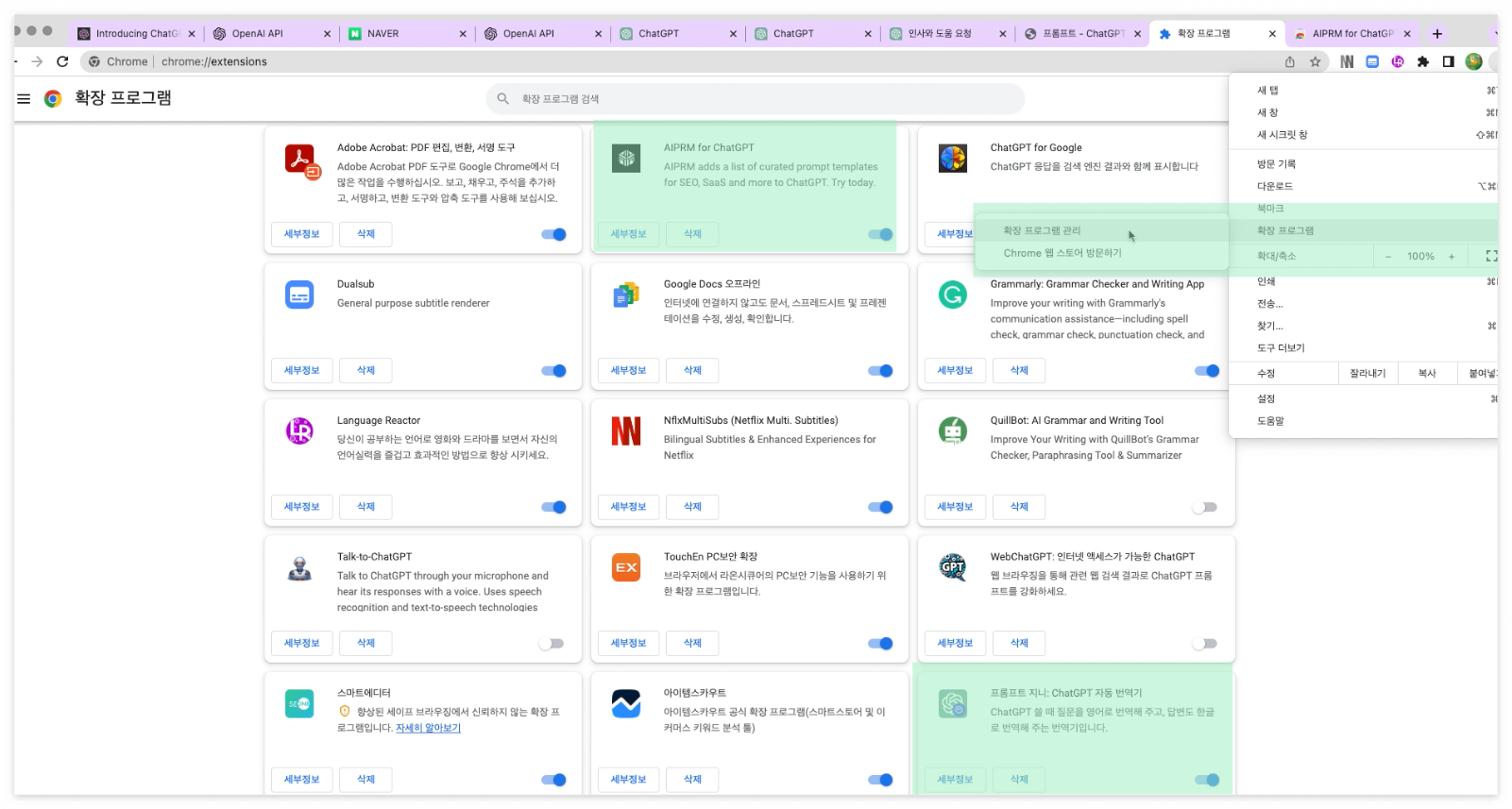
Task: Choose 확장 프로그램 관리 in the submenu
Action: pyautogui.click(x=1101, y=230)
